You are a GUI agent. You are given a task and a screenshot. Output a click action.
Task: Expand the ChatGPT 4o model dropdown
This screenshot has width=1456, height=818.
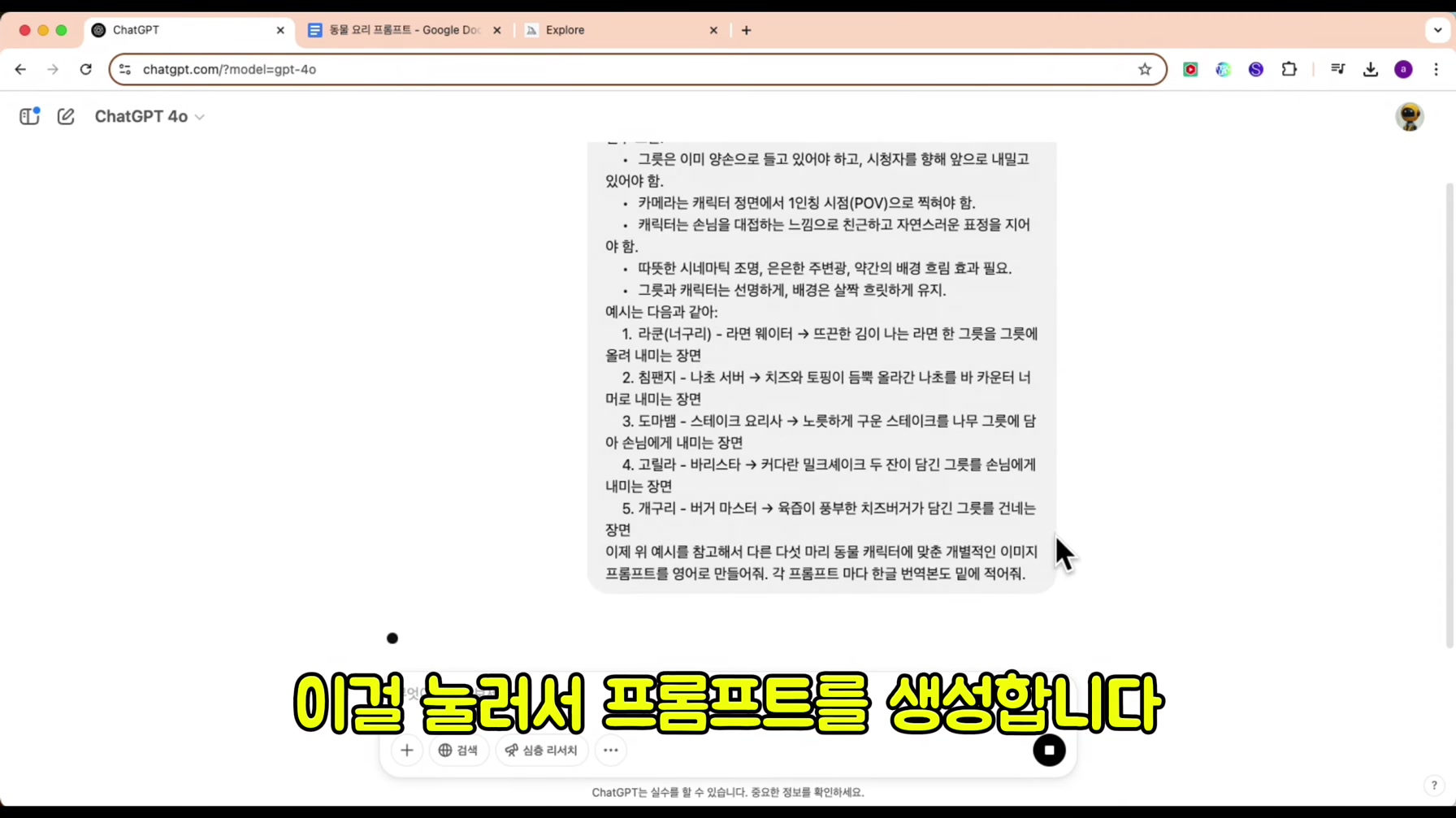coord(149,116)
